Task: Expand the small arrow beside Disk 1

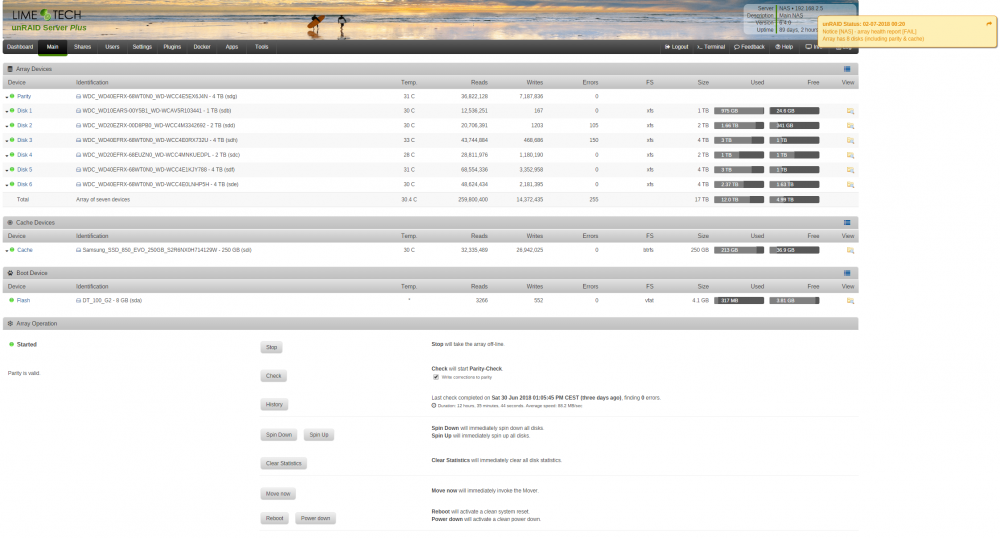Action: tap(7, 112)
